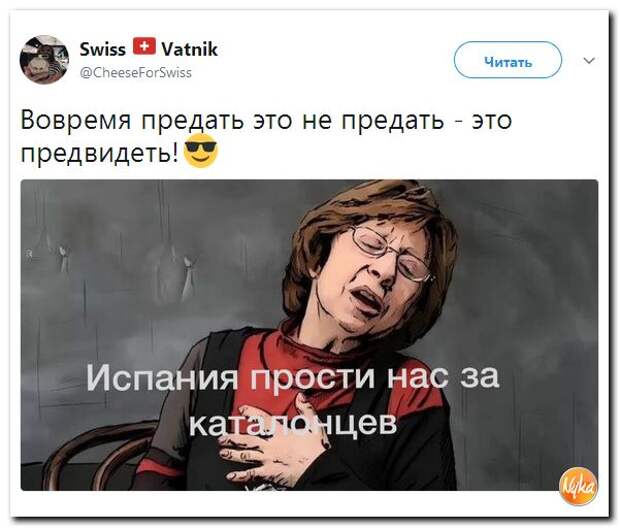The image size is (620, 528).
Task: Open the Swiss Vatnik profile avatar
Action: pyautogui.click(x=44, y=60)
